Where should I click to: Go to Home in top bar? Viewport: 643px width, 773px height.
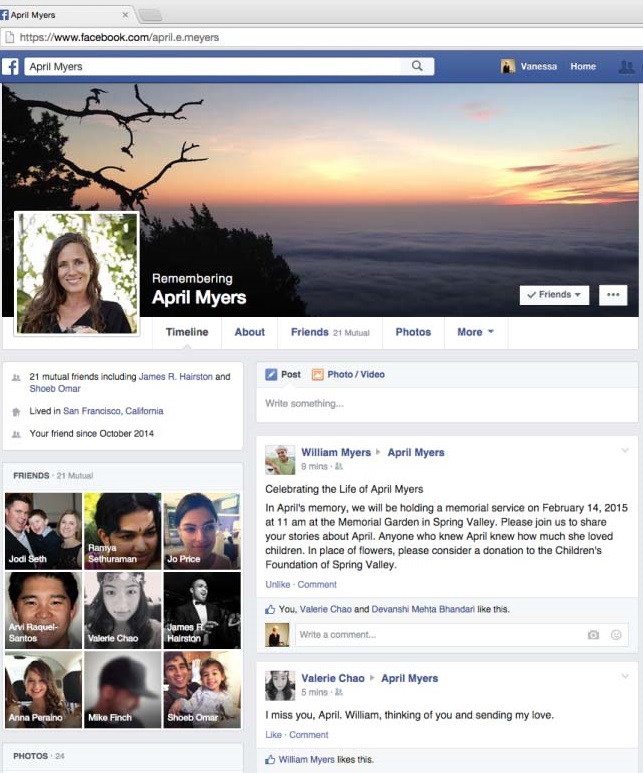tap(583, 67)
